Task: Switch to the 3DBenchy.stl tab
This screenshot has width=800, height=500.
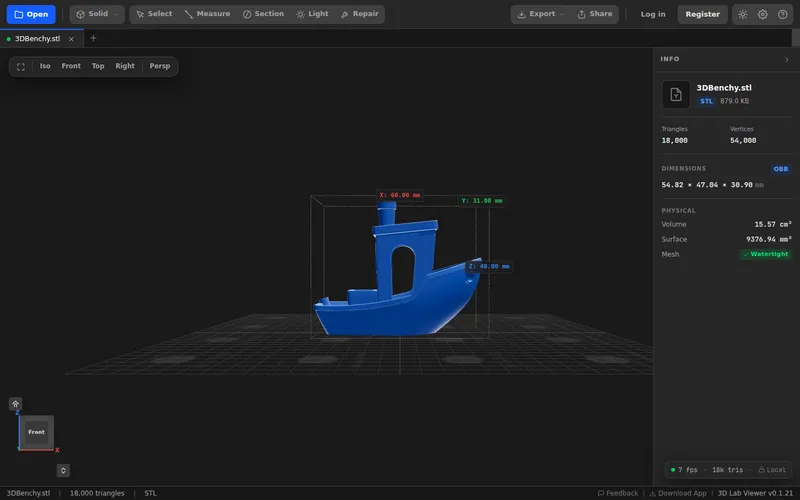Action: (37, 39)
